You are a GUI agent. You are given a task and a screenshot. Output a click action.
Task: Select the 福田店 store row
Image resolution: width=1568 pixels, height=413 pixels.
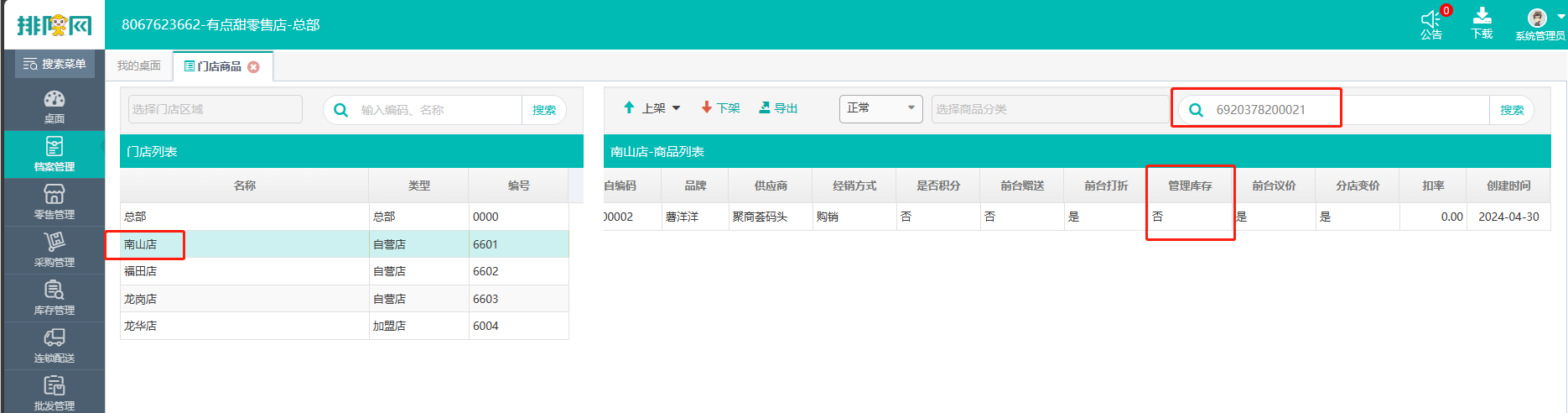(x=345, y=271)
